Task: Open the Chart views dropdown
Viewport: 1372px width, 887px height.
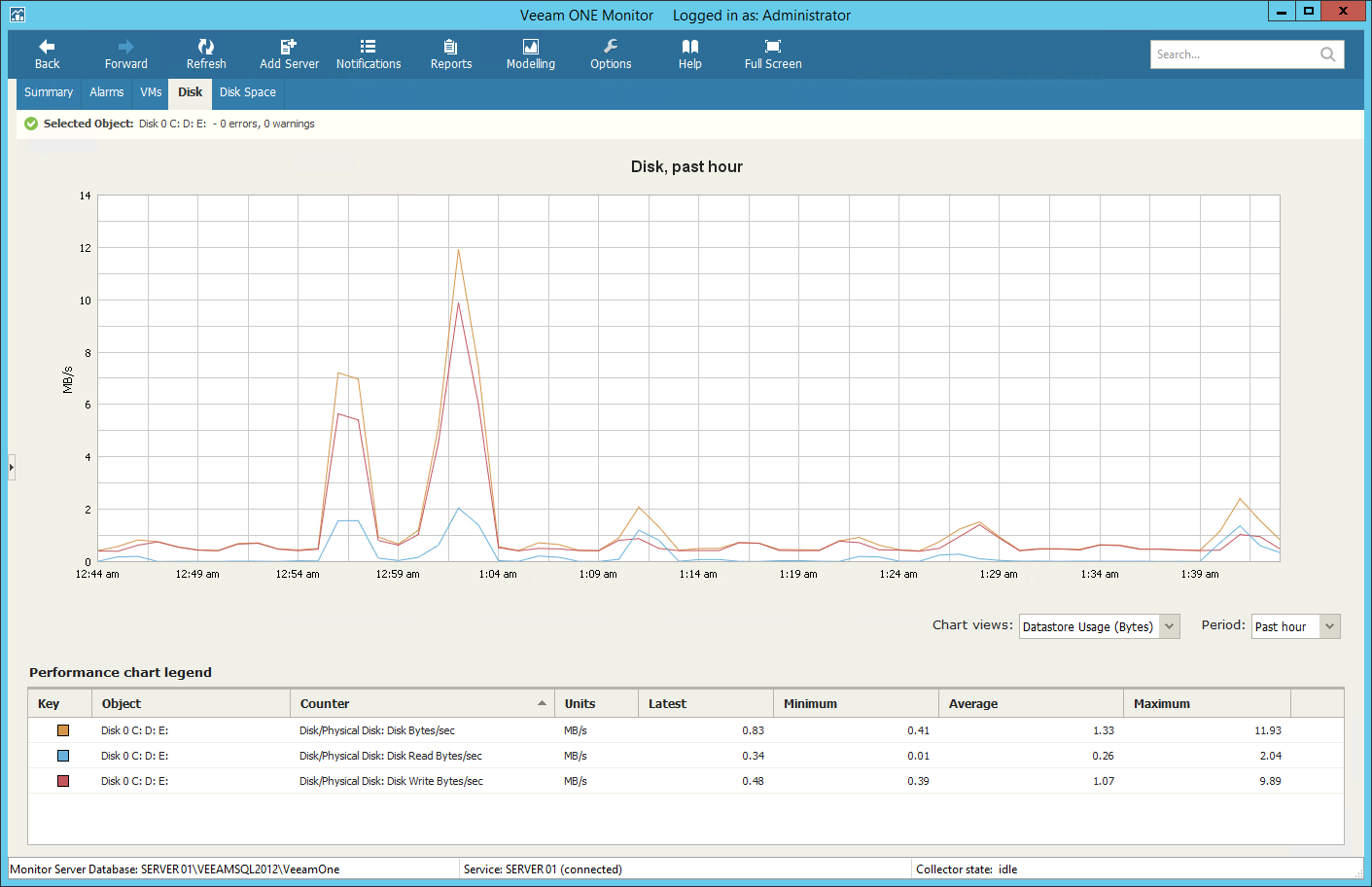Action: coord(1100,626)
